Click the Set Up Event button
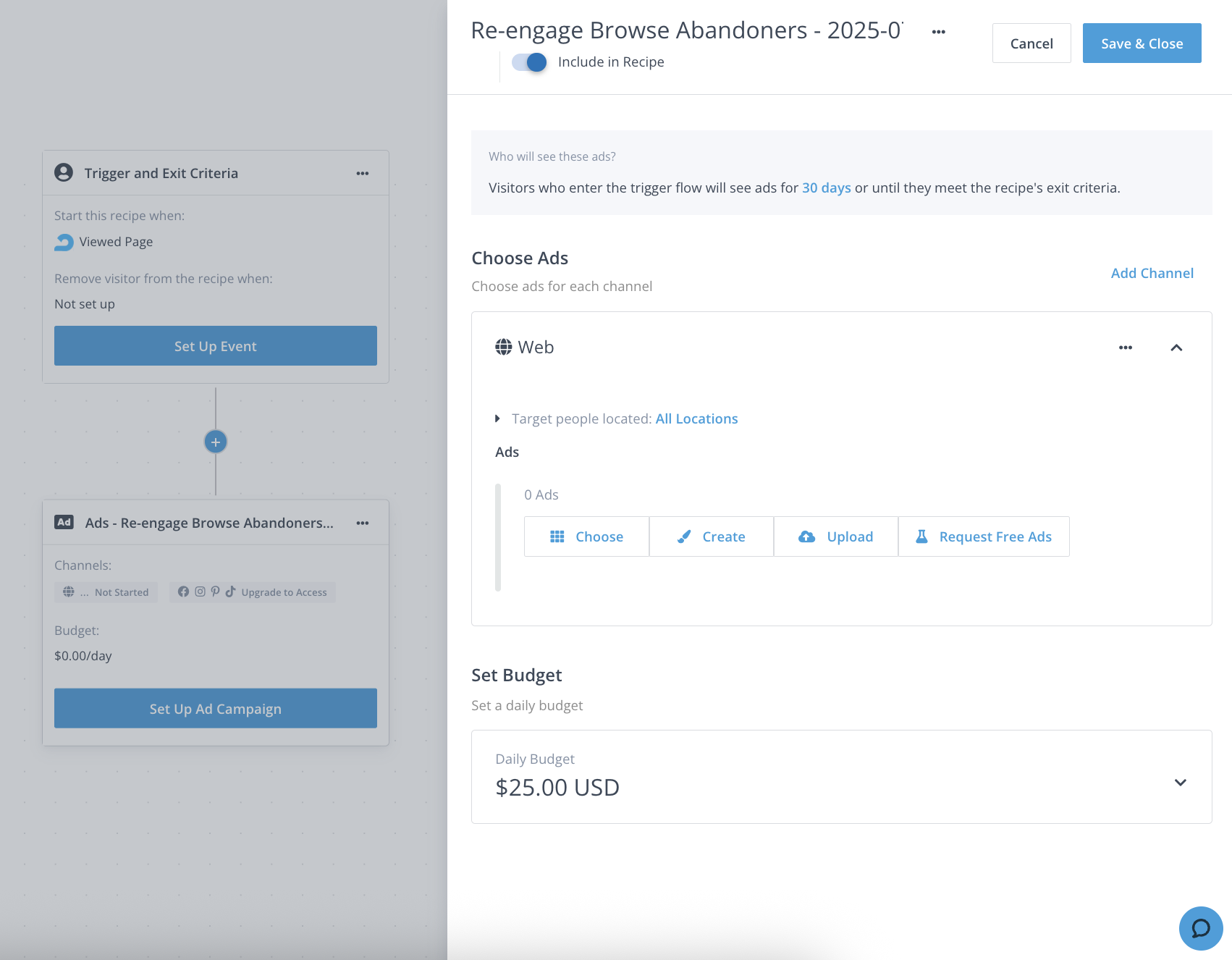1232x960 pixels. pyautogui.click(x=216, y=346)
